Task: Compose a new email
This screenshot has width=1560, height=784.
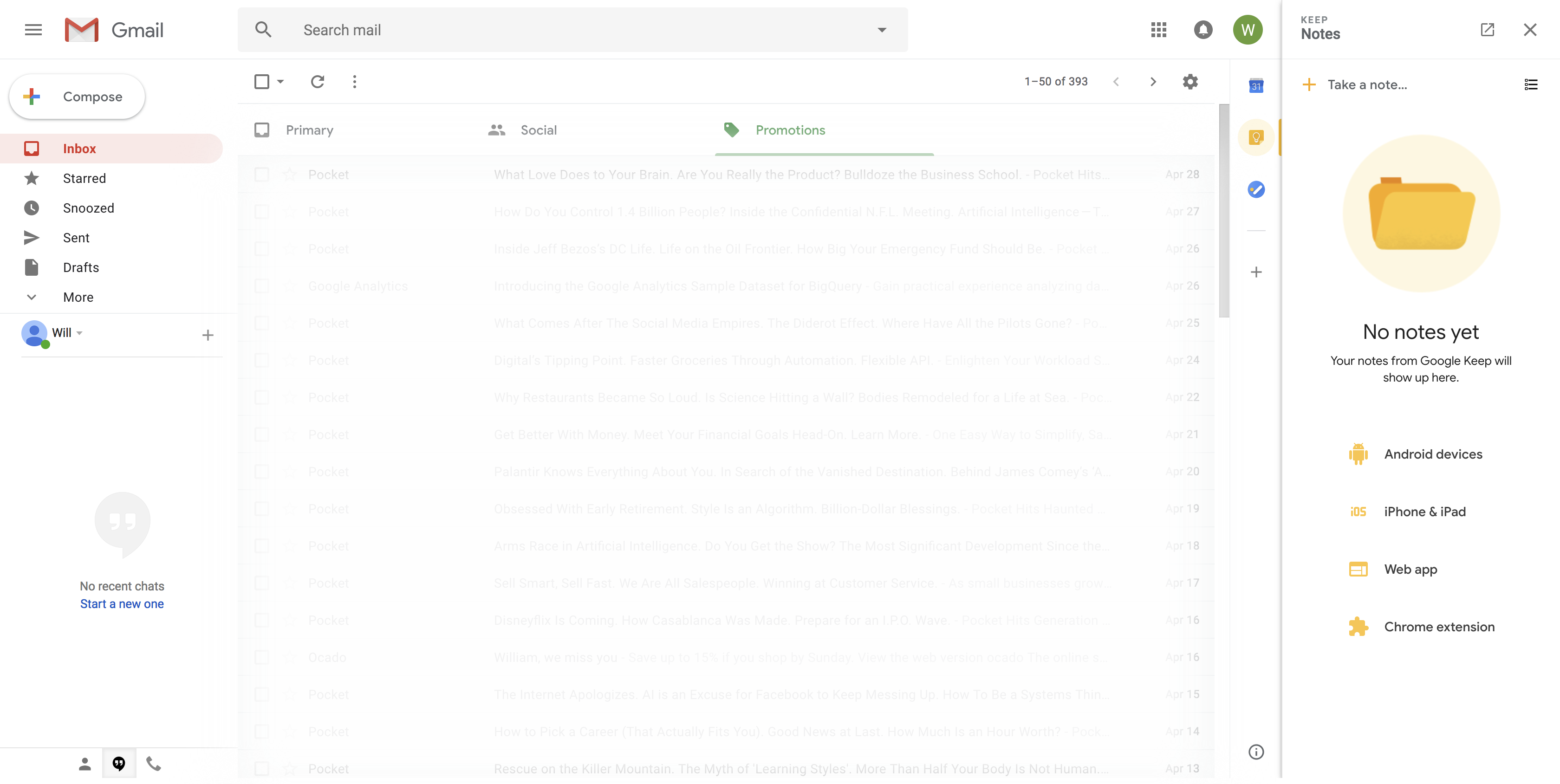Action: [x=77, y=96]
